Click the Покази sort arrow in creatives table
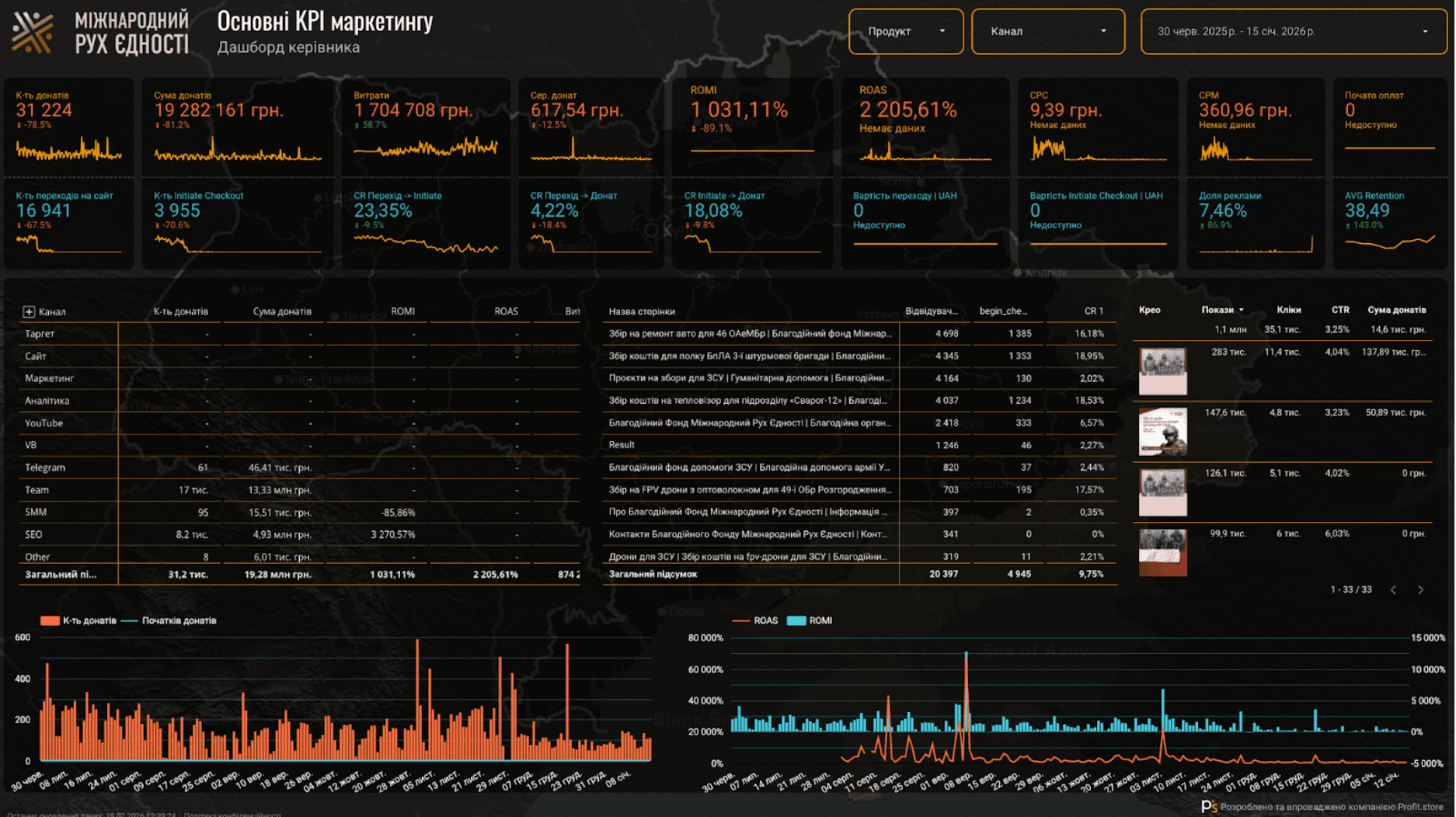The height and width of the screenshot is (817, 1456). (x=1241, y=310)
